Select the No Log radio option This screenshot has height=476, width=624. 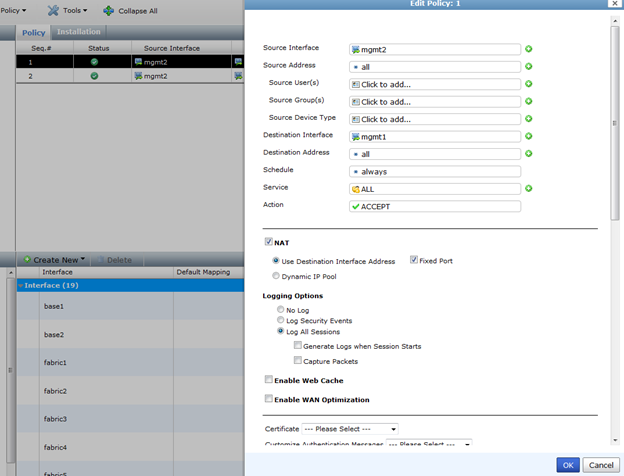pos(281,310)
